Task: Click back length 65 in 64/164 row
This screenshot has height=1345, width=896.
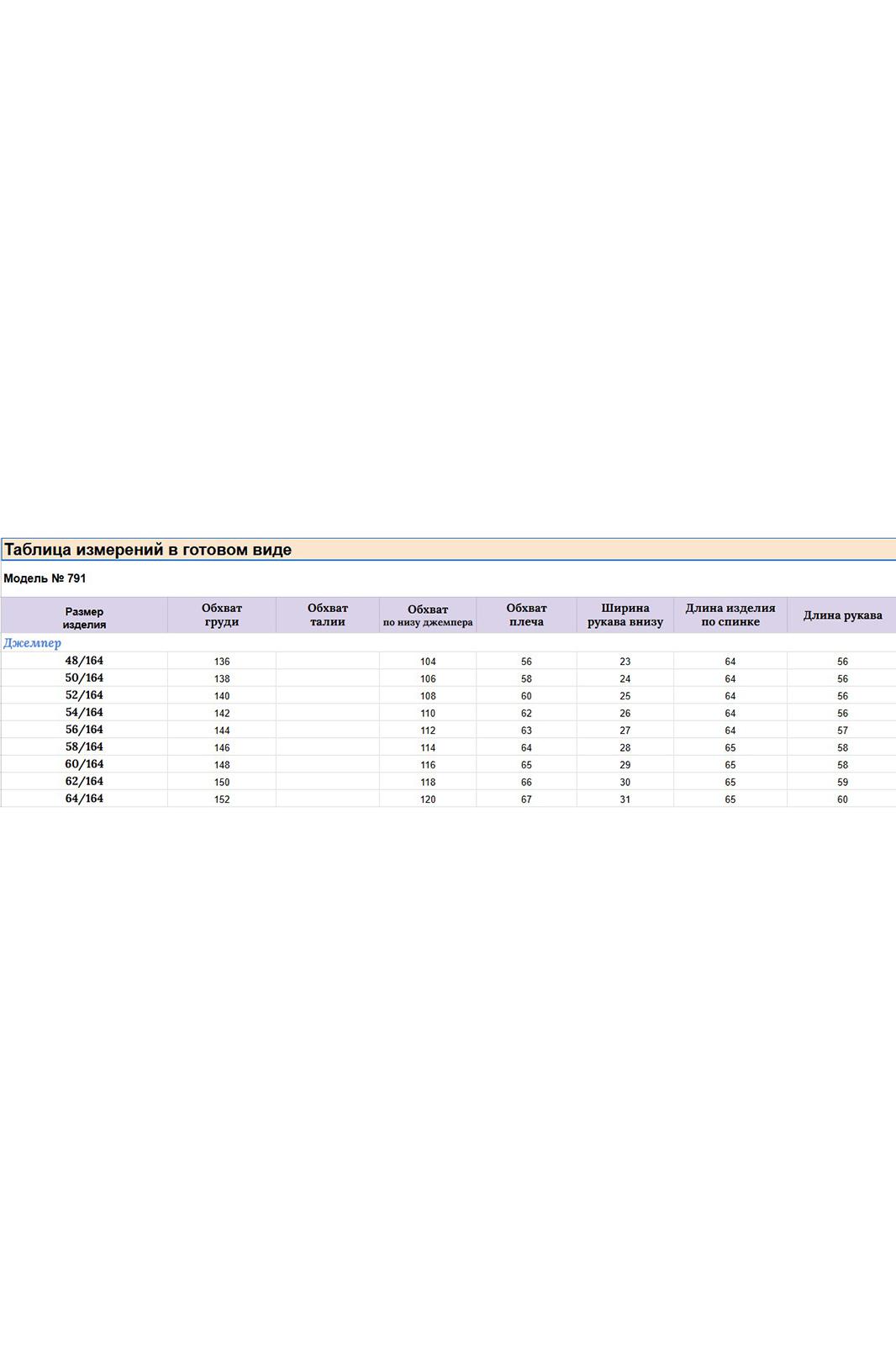Action: (730, 799)
